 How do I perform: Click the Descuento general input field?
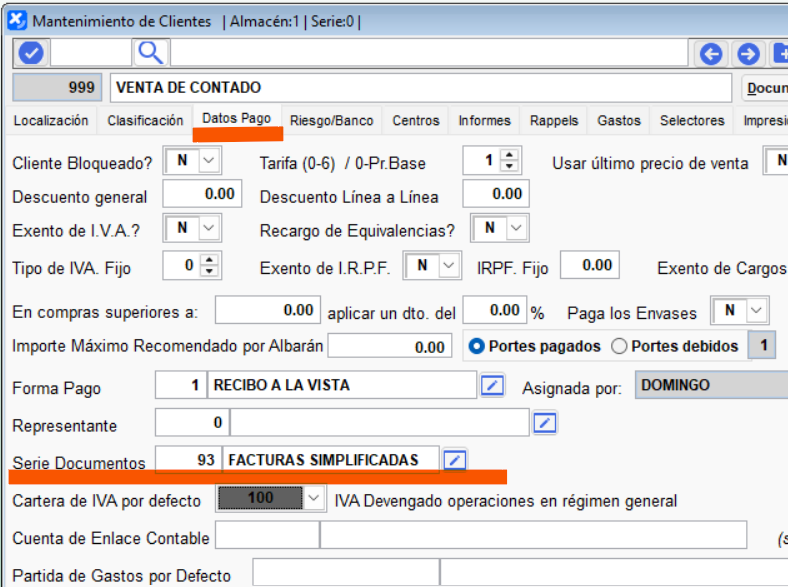(201, 195)
